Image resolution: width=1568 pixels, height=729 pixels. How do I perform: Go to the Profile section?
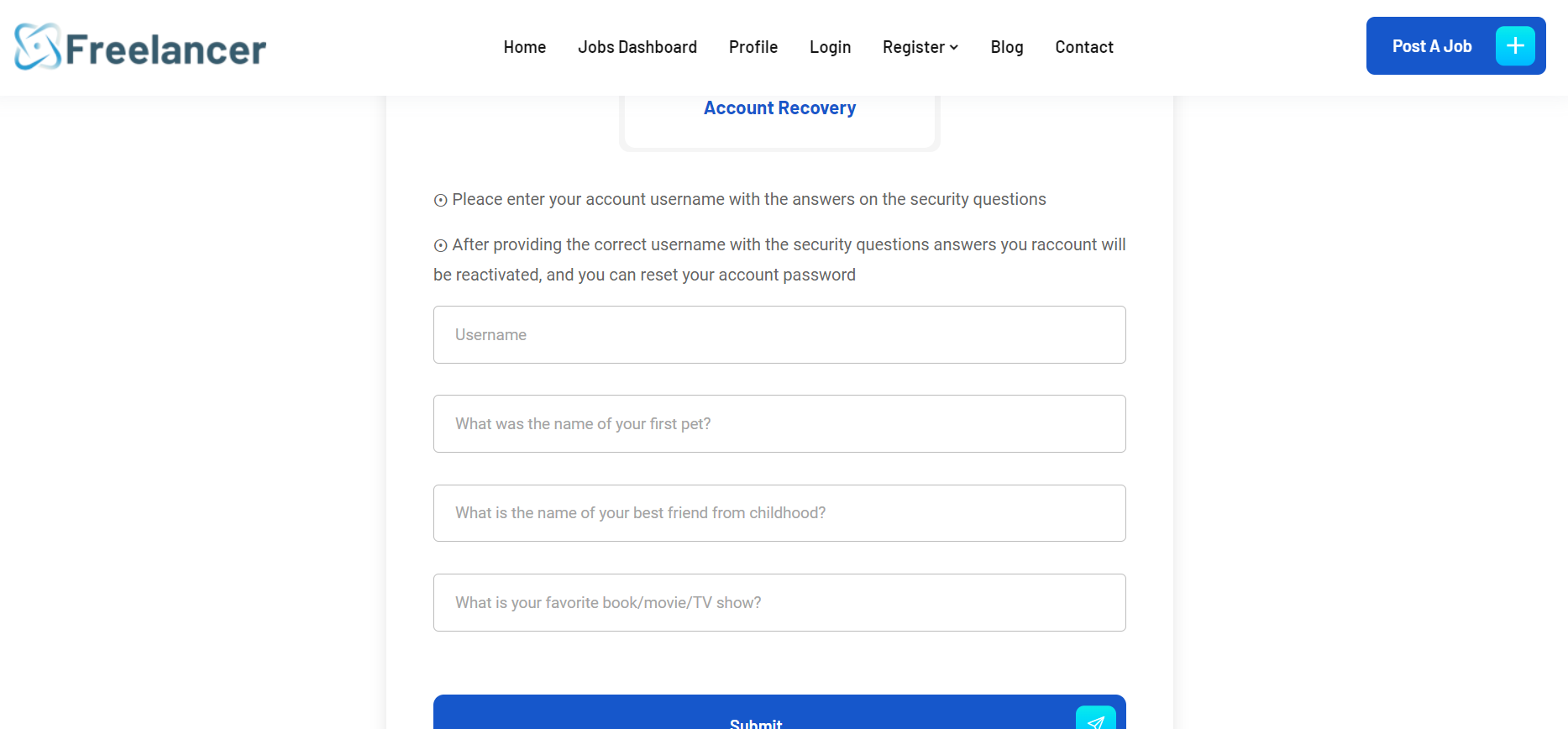coord(753,47)
